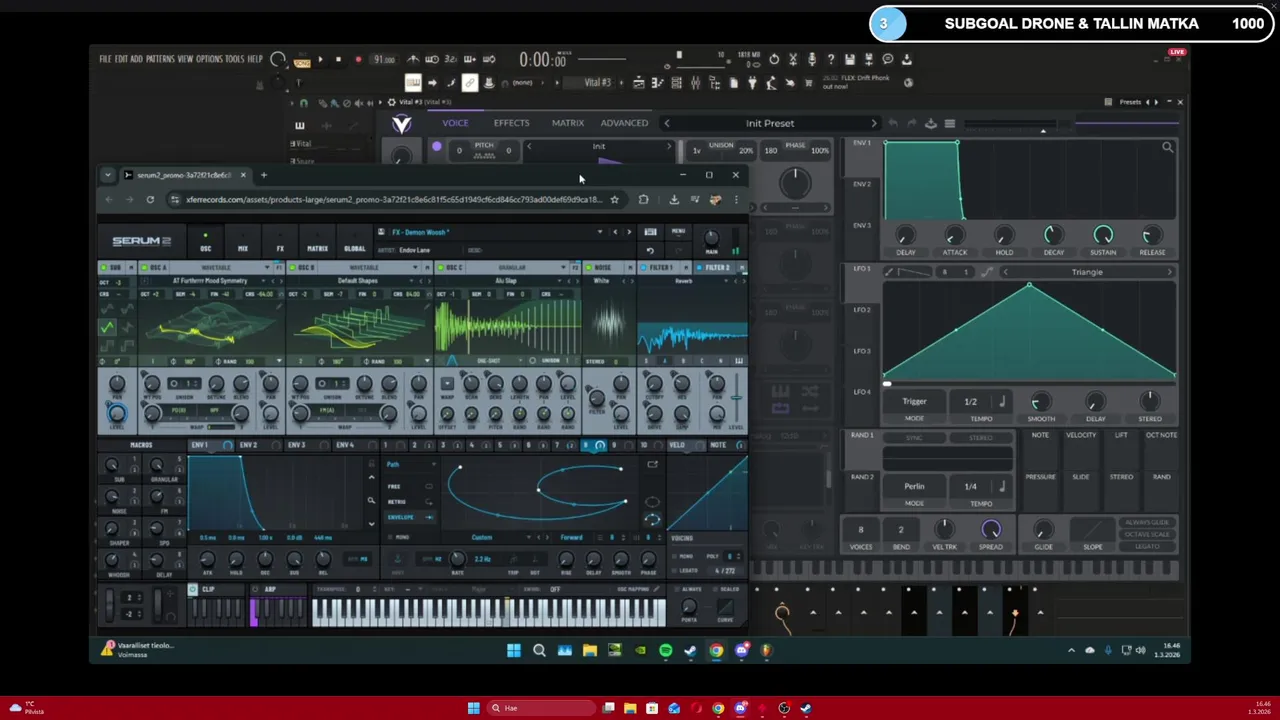Click the FL Studio save disk icon
1280x720 pixels.
tap(849, 60)
